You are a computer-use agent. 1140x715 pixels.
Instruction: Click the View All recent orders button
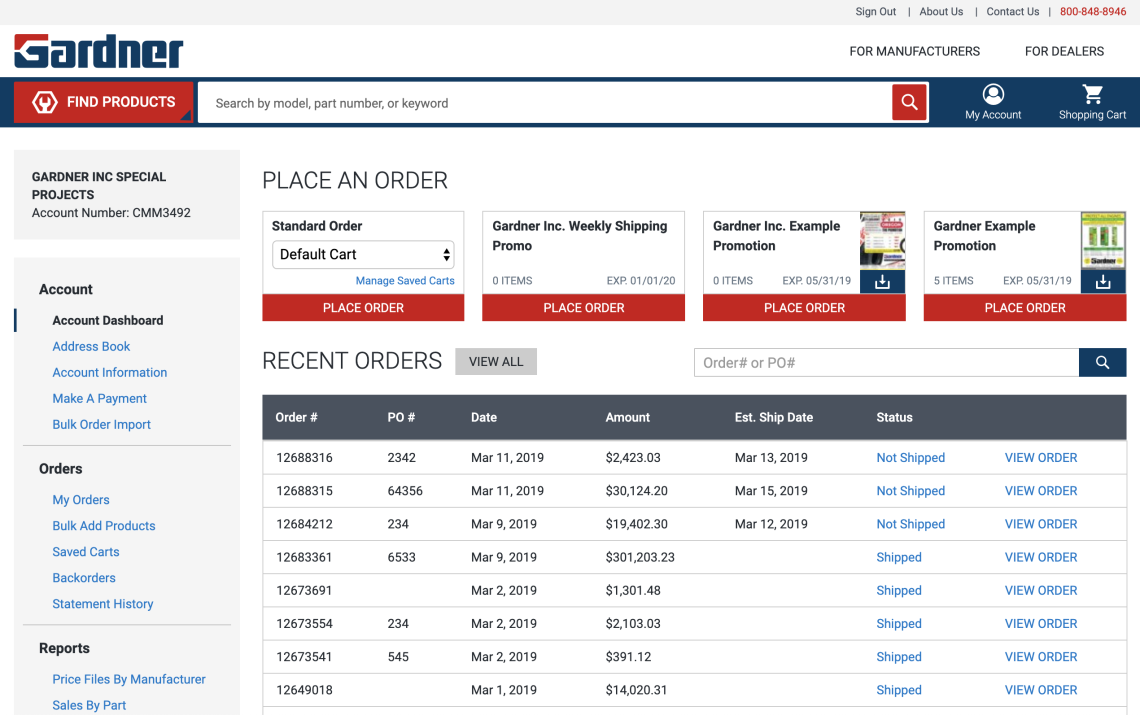496,362
